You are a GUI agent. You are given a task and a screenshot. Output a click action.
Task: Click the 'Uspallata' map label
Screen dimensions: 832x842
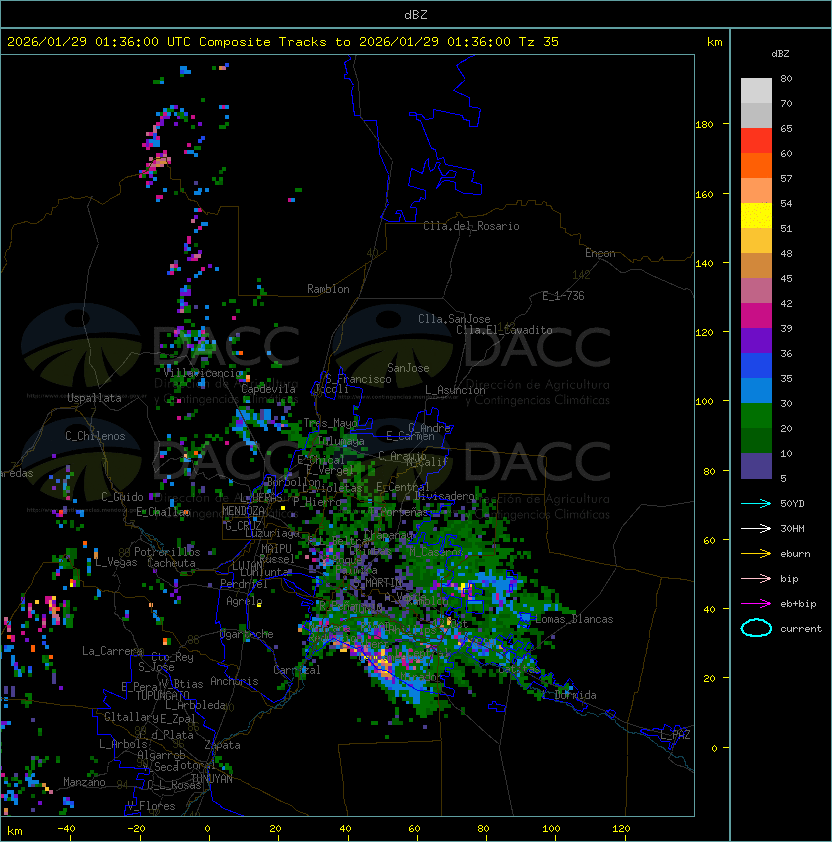tap(94, 398)
